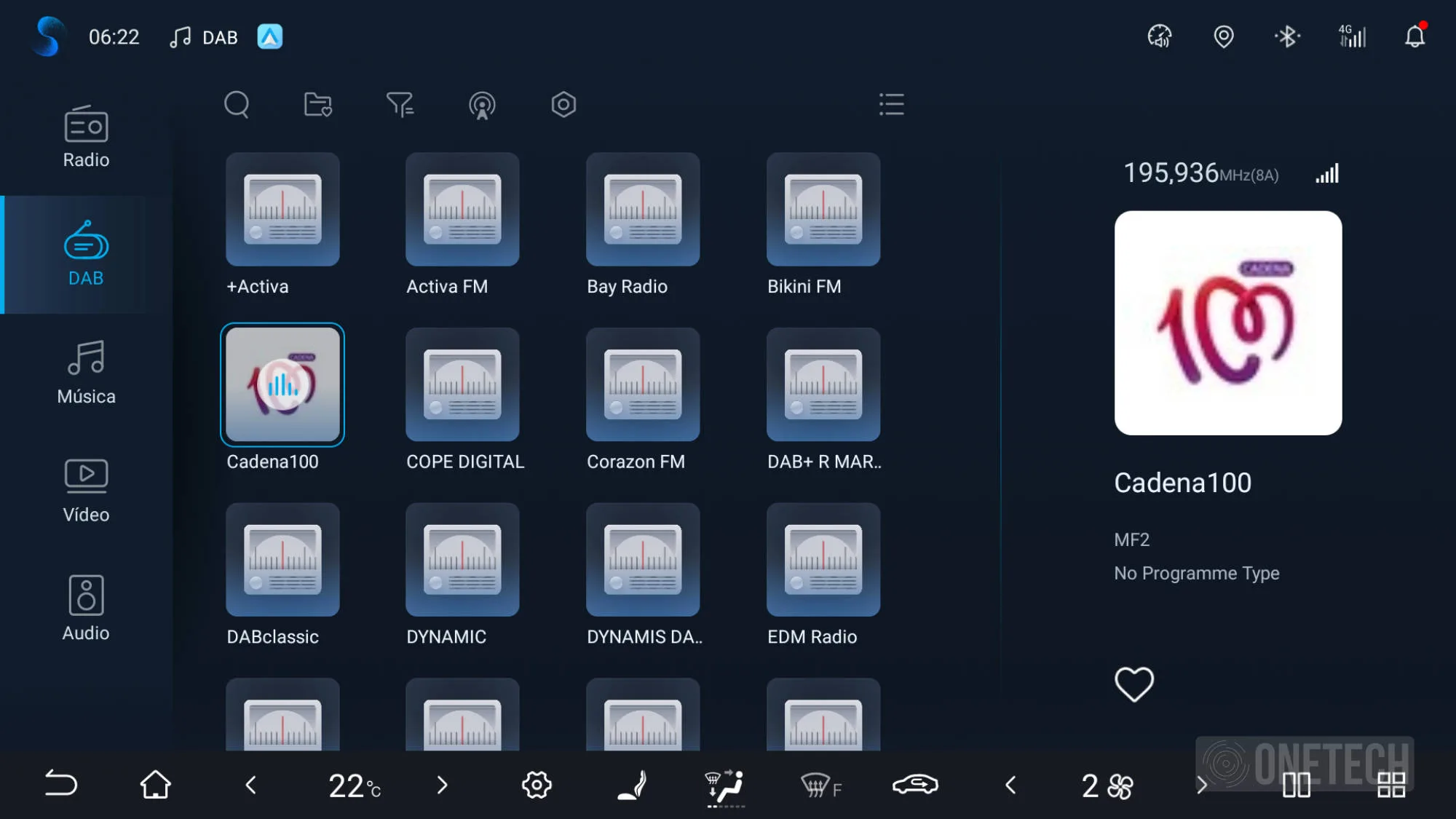Click Cadena100 album art thumbnail
The height and width of the screenshot is (819, 1456).
1227,323
